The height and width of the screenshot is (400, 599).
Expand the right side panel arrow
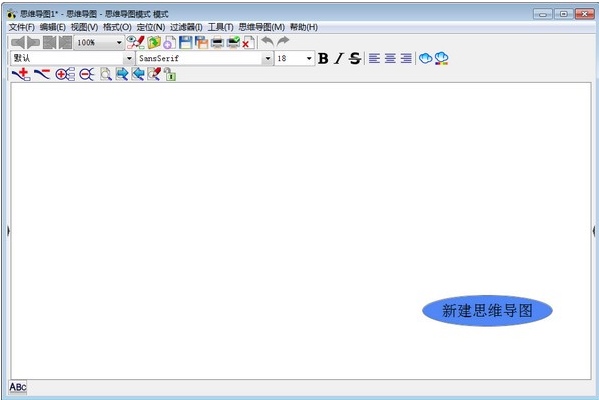594,230
